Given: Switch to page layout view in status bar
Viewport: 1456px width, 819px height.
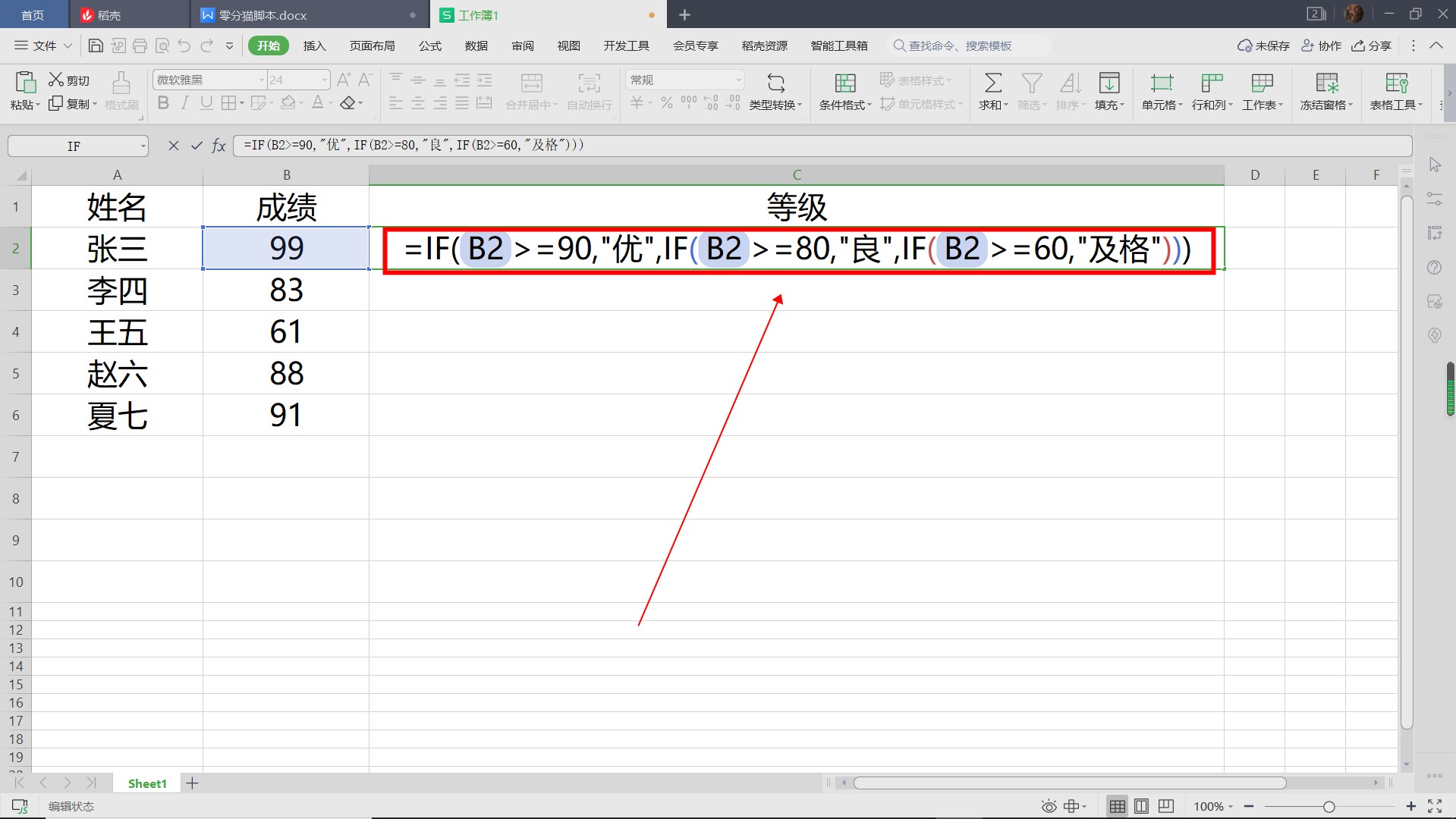Looking at the screenshot, I should pos(1141,806).
